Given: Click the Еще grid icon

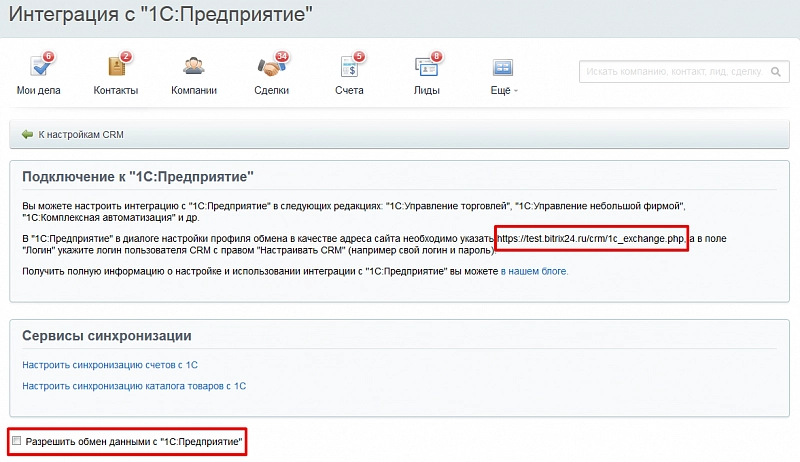Looking at the screenshot, I should (503, 67).
